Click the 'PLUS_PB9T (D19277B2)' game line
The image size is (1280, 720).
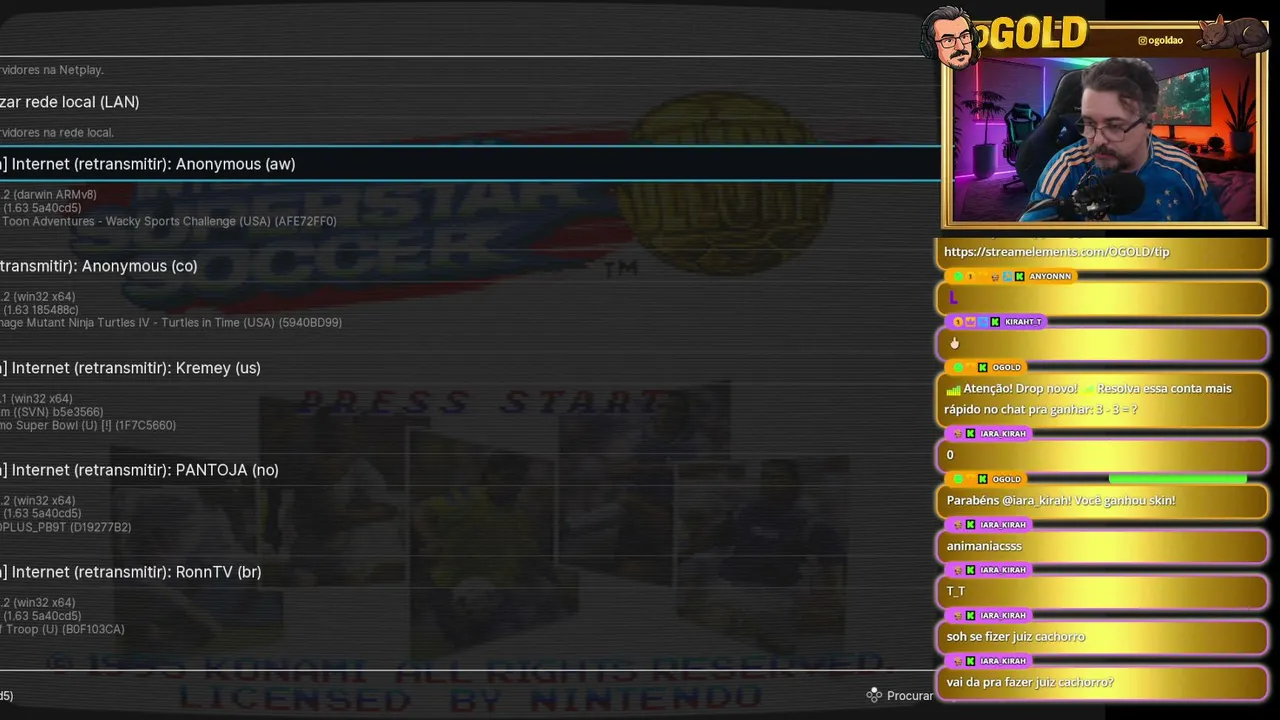click(x=66, y=527)
